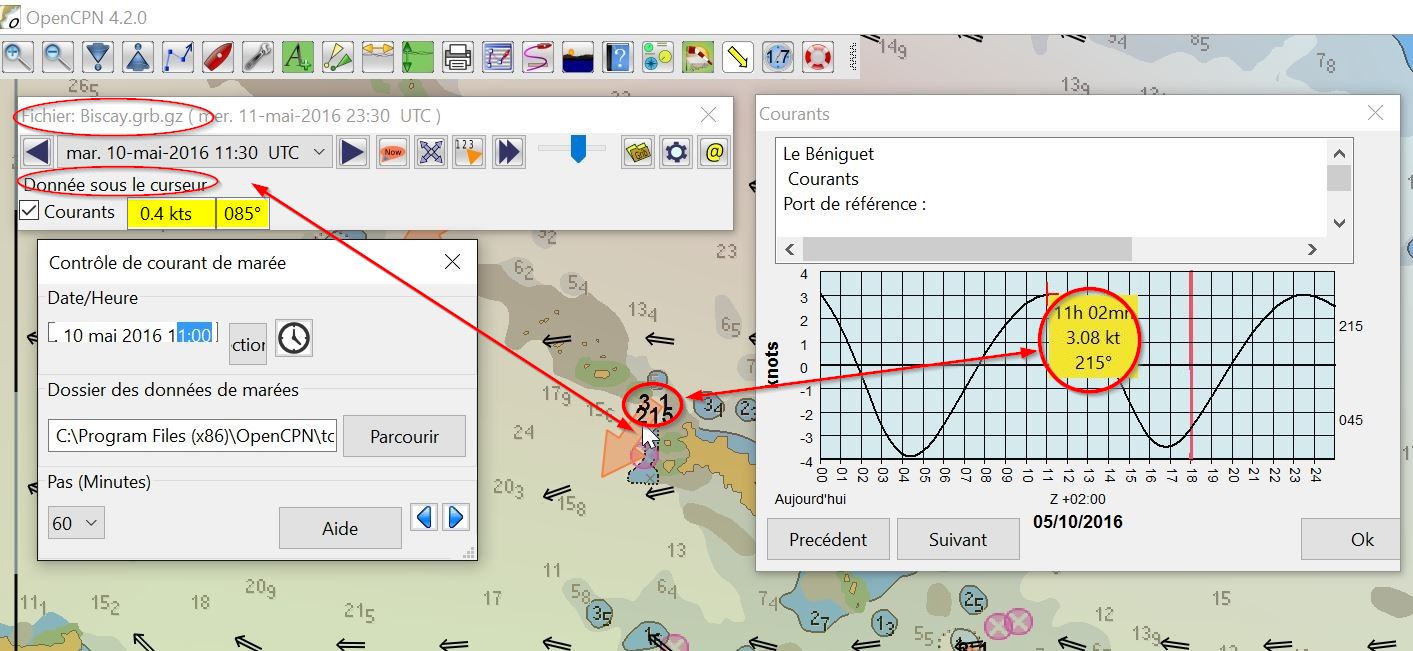Click the 'Le Béniguet' station text
The image size is (1413, 651).
pos(829,154)
